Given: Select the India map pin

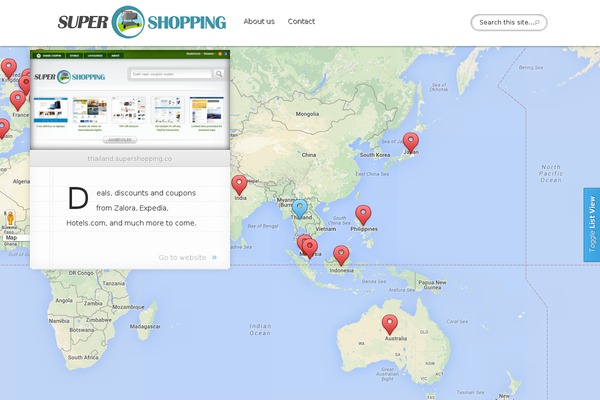Looking at the screenshot, I should click(239, 185).
